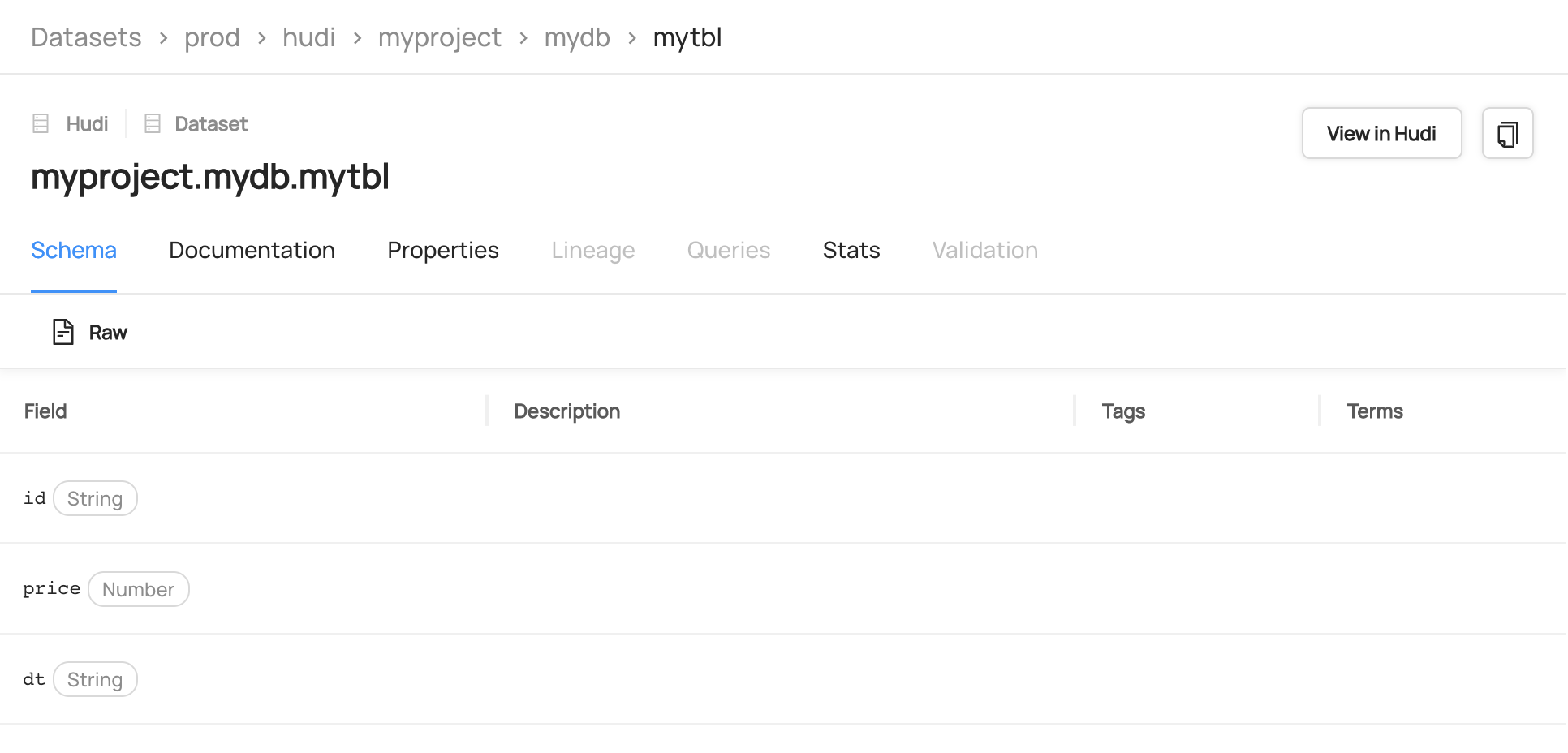Navigate to prod in the breadcrumb
1568x753 pixels.
tap(212, 37)
